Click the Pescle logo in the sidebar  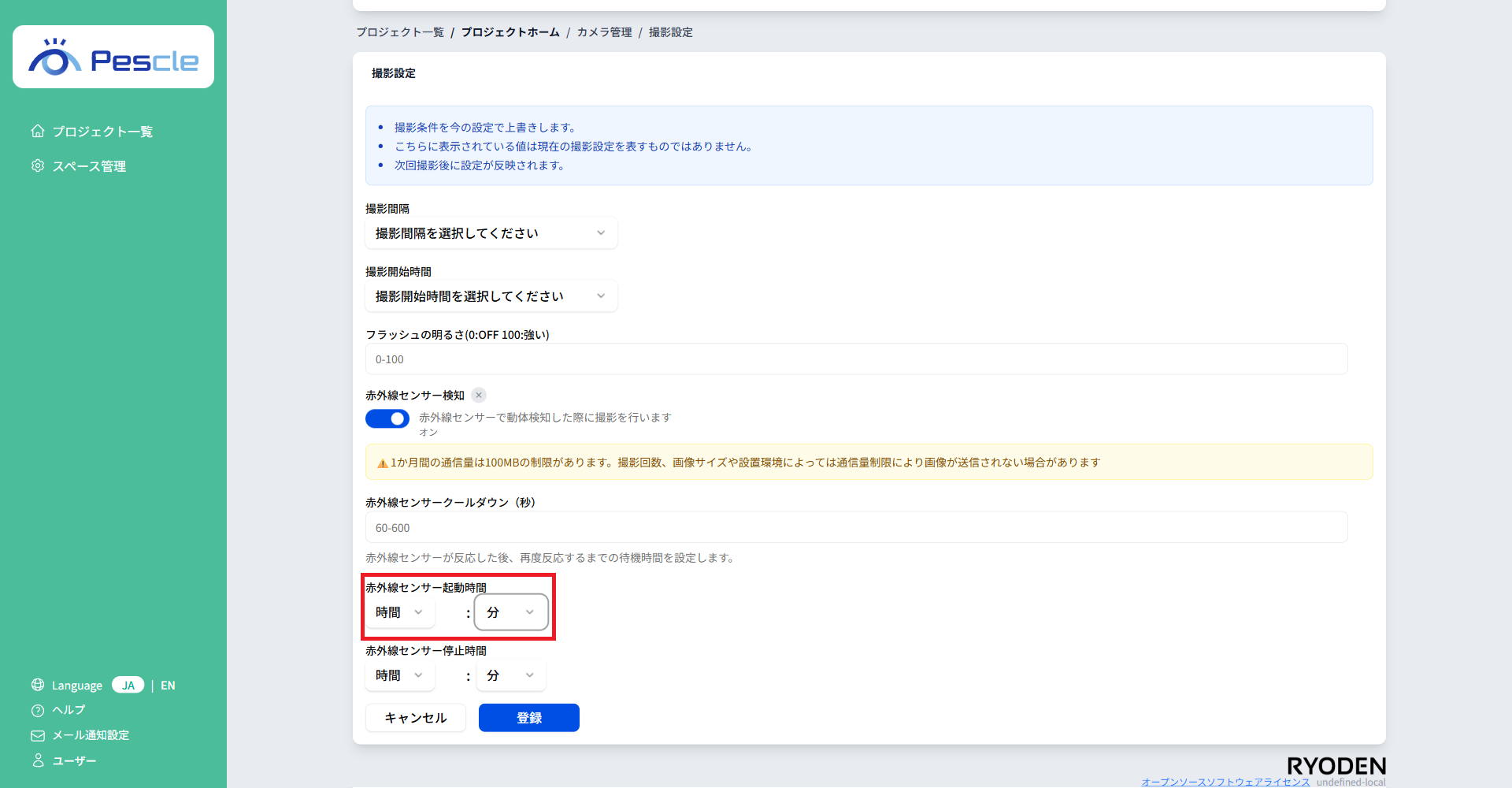coord(113,56)
